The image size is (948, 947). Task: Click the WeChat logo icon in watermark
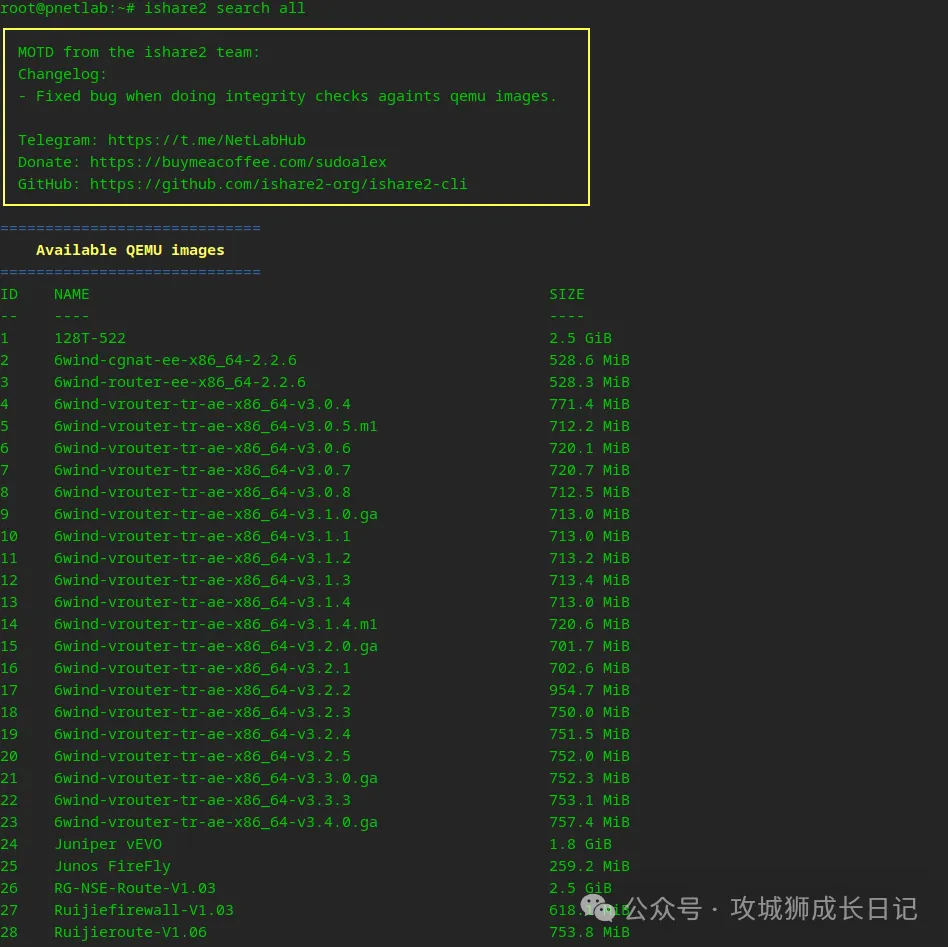(x=598, y=907)
